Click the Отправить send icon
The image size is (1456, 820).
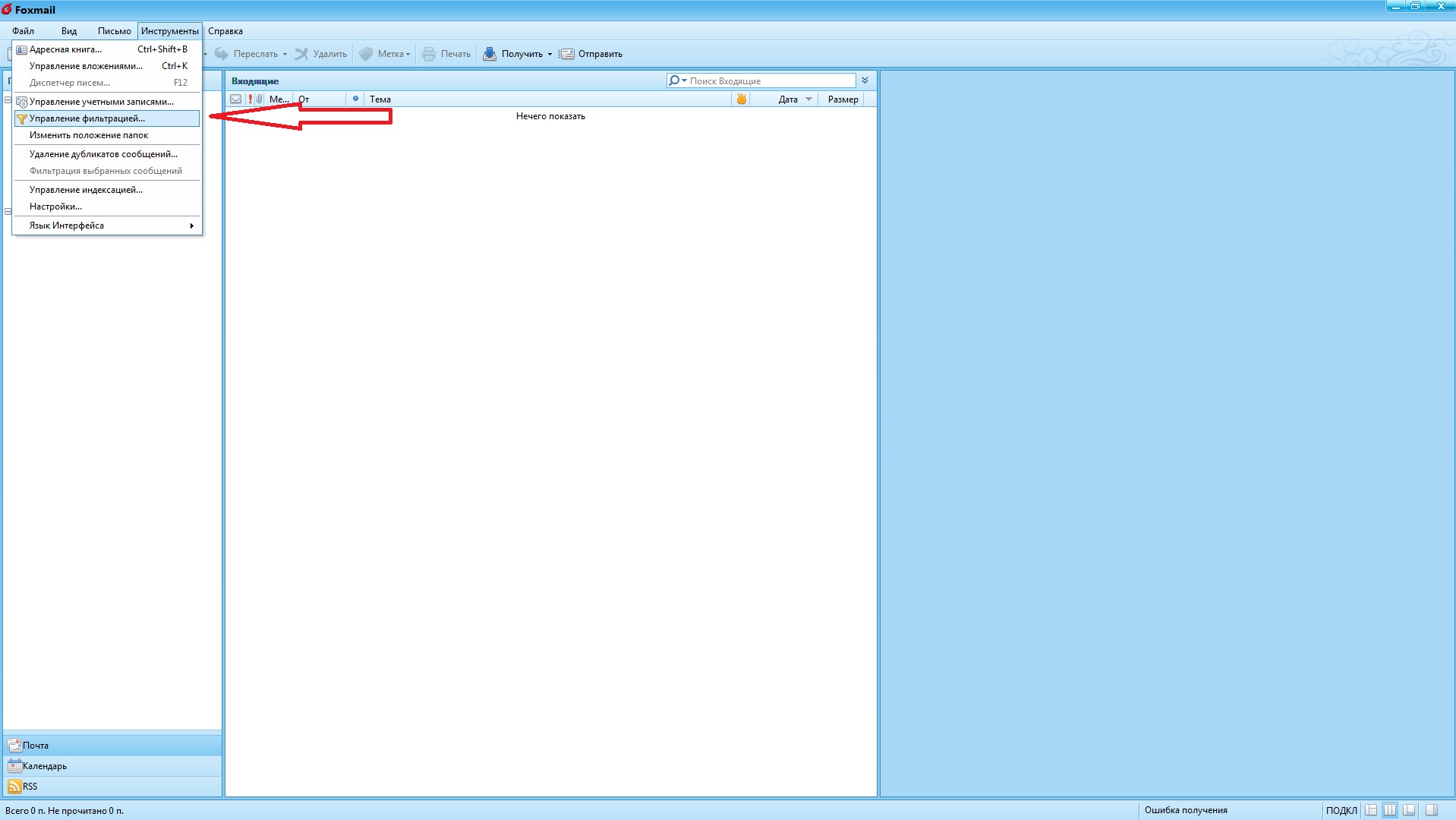click(566, 54)
